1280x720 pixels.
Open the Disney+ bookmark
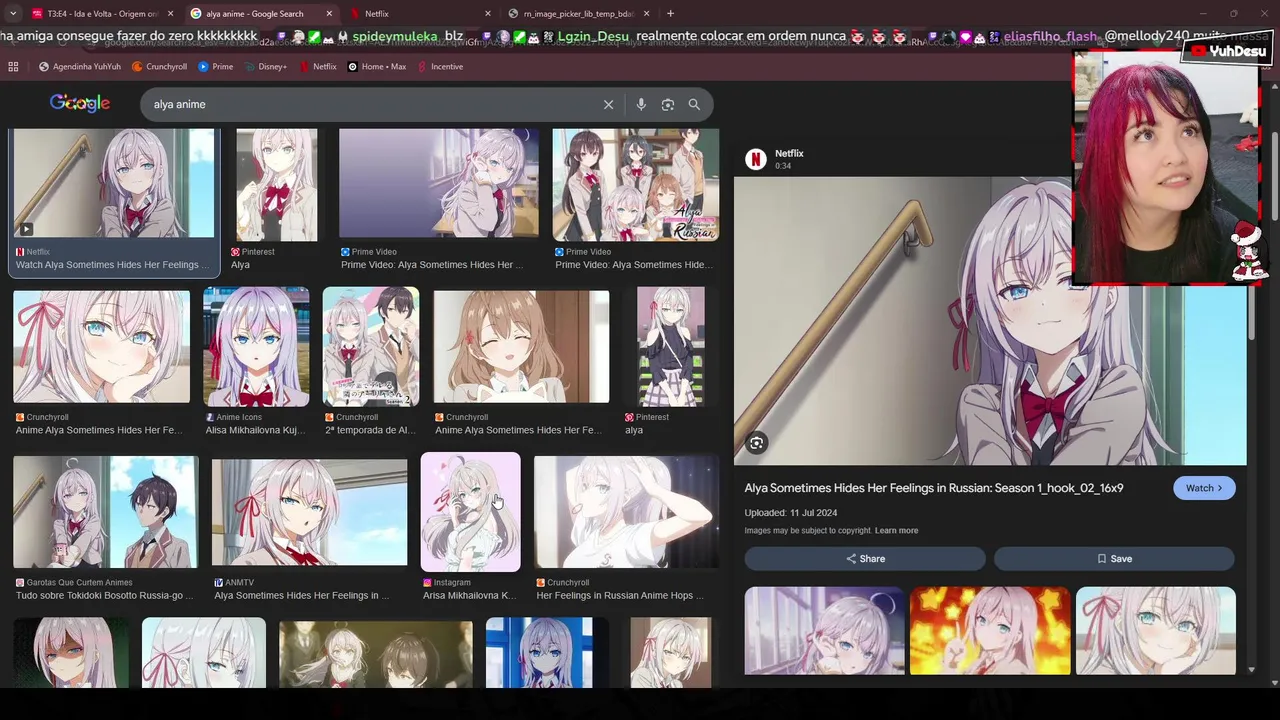coord(265,67)
